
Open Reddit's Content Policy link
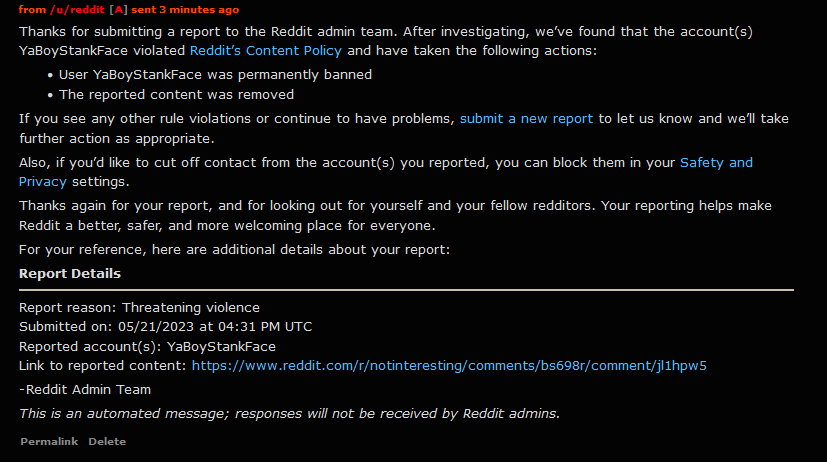pos(265,51)
